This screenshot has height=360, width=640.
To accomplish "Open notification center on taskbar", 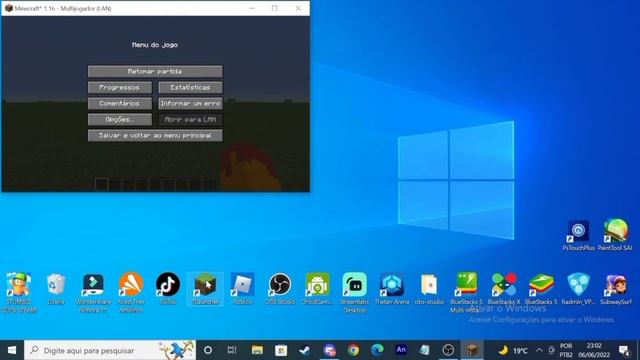I will (x=624, y=350).
